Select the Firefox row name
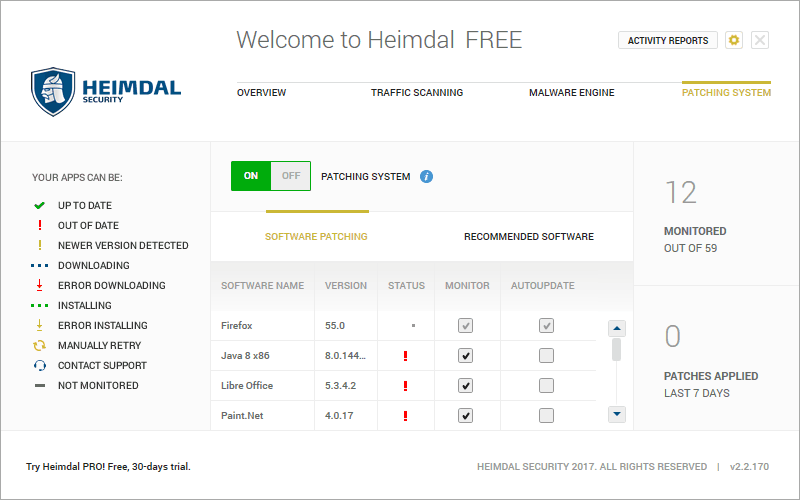This screenshot has height=500, width=800. 237,326
